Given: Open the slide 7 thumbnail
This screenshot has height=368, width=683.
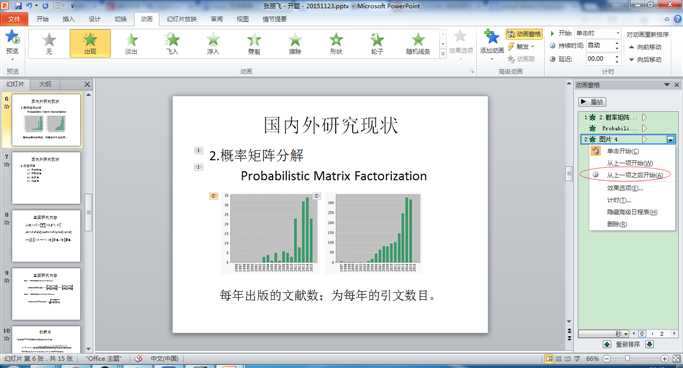Looking at the screenshot, I should (x=46, y=178).
